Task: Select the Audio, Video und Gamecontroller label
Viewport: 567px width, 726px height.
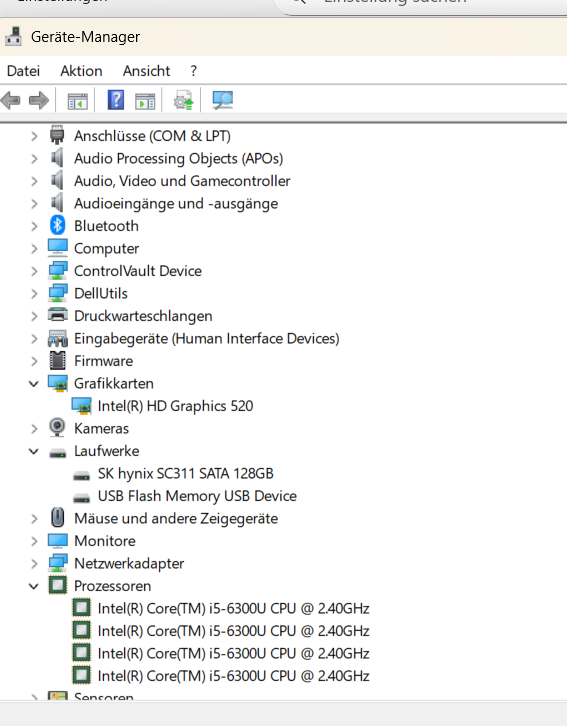Action: point(182,181)
